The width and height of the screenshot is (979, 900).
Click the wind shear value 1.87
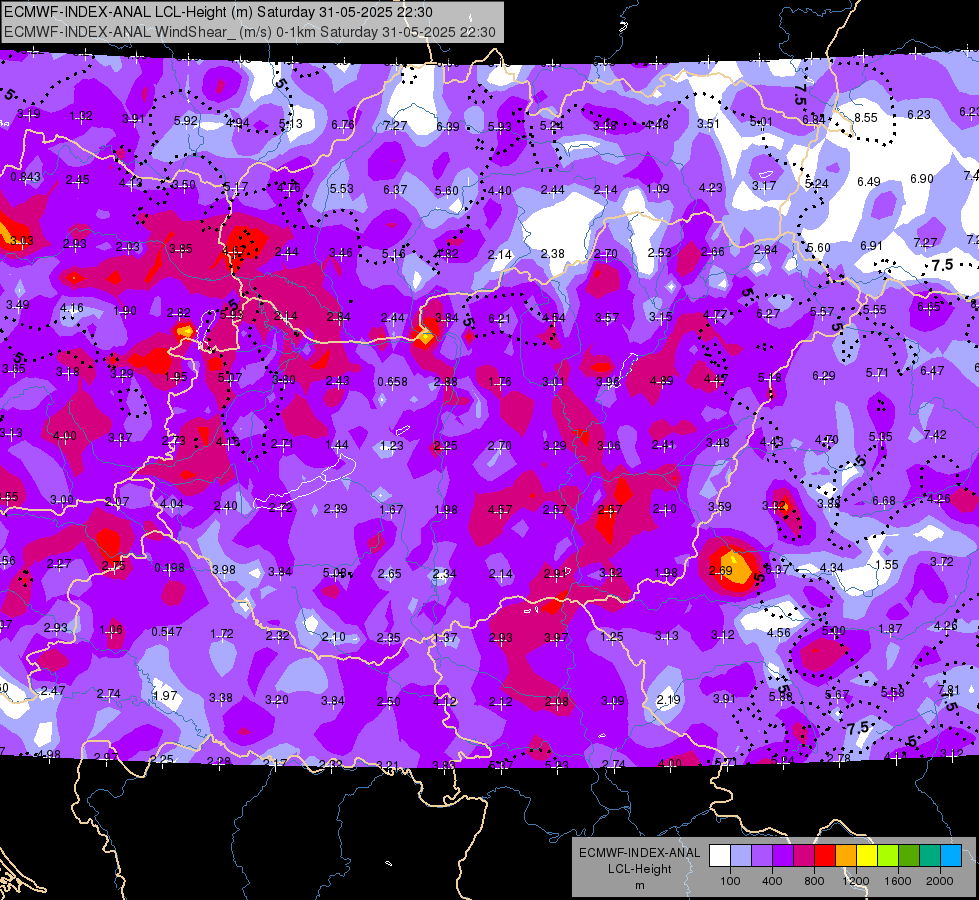coord(890,629)
